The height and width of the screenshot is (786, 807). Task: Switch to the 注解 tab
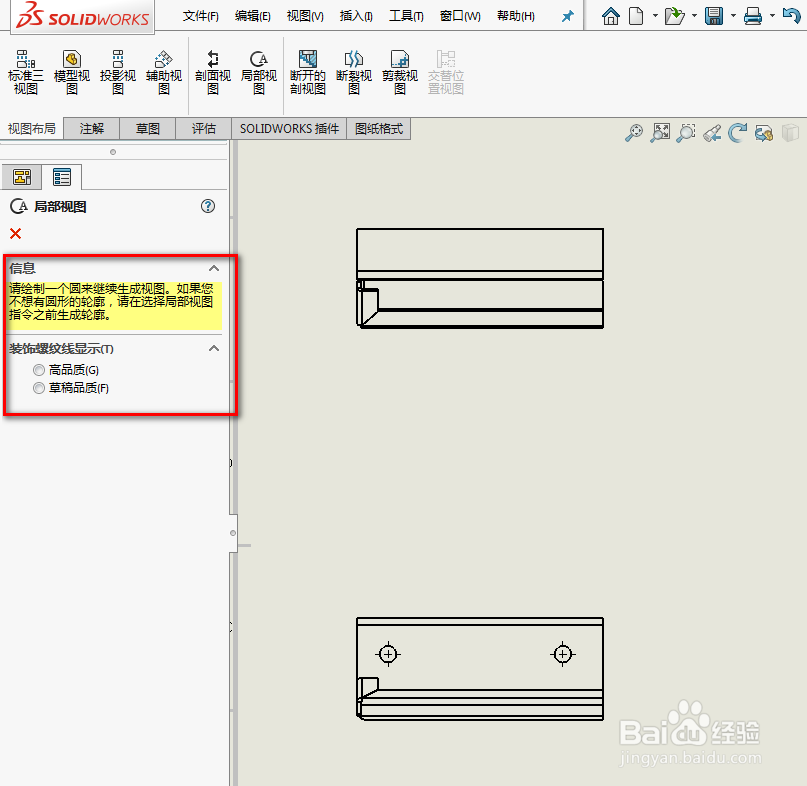coord(90,128)
